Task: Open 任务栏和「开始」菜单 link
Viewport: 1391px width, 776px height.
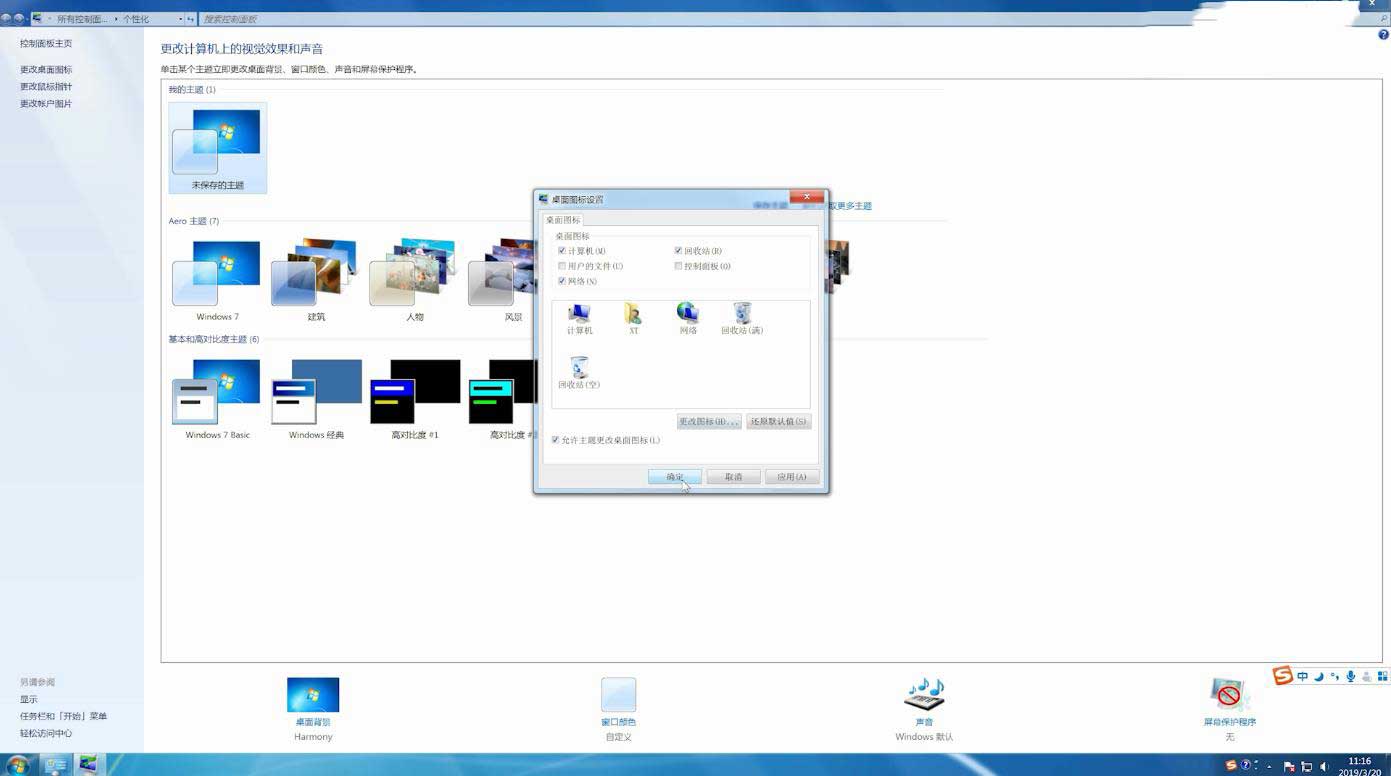Action: (63, 717)
